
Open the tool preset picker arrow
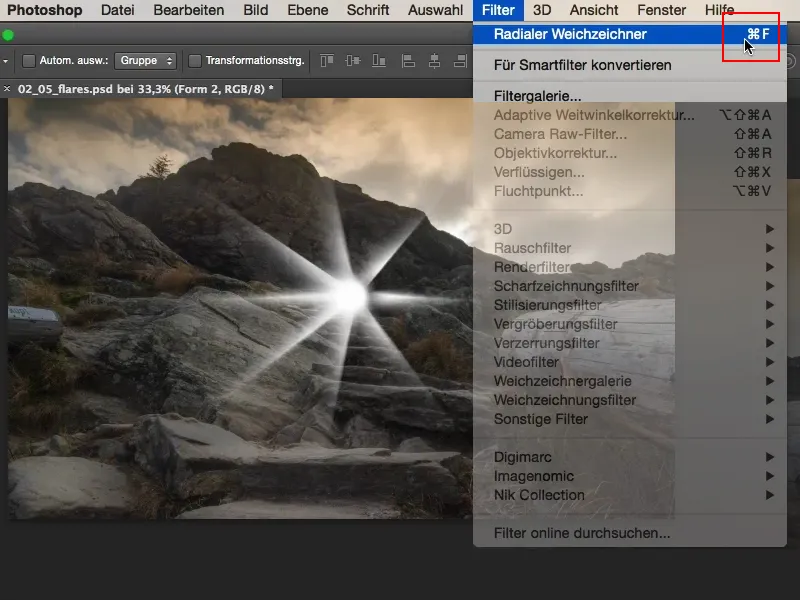click(5, 61)
